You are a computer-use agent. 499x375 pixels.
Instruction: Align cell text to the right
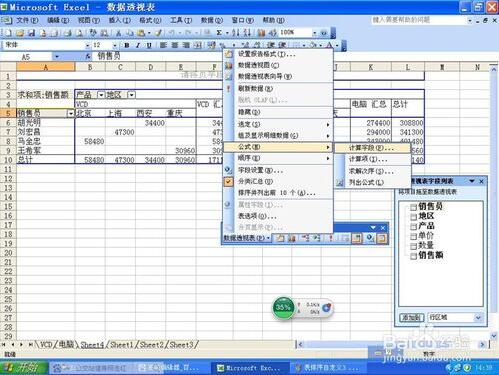[186, 45]
